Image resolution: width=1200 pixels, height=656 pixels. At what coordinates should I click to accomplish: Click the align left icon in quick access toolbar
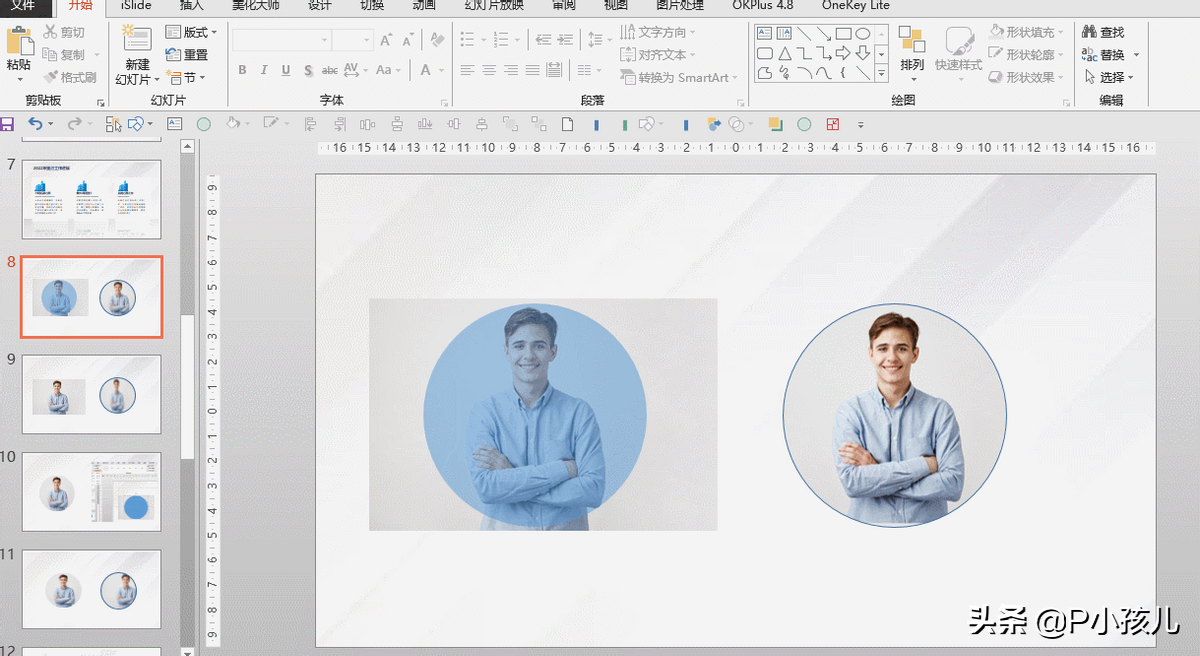[310, 124]
